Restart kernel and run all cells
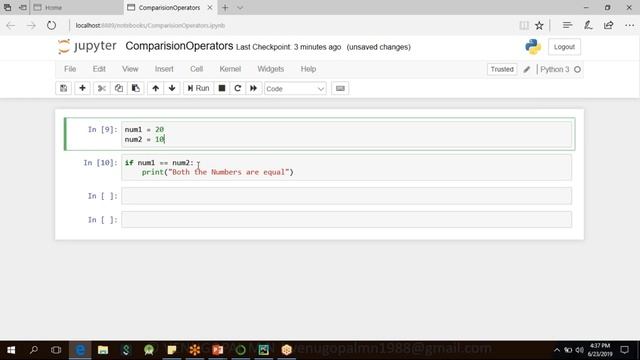640x360 pixels. click(x=253, y=88)
